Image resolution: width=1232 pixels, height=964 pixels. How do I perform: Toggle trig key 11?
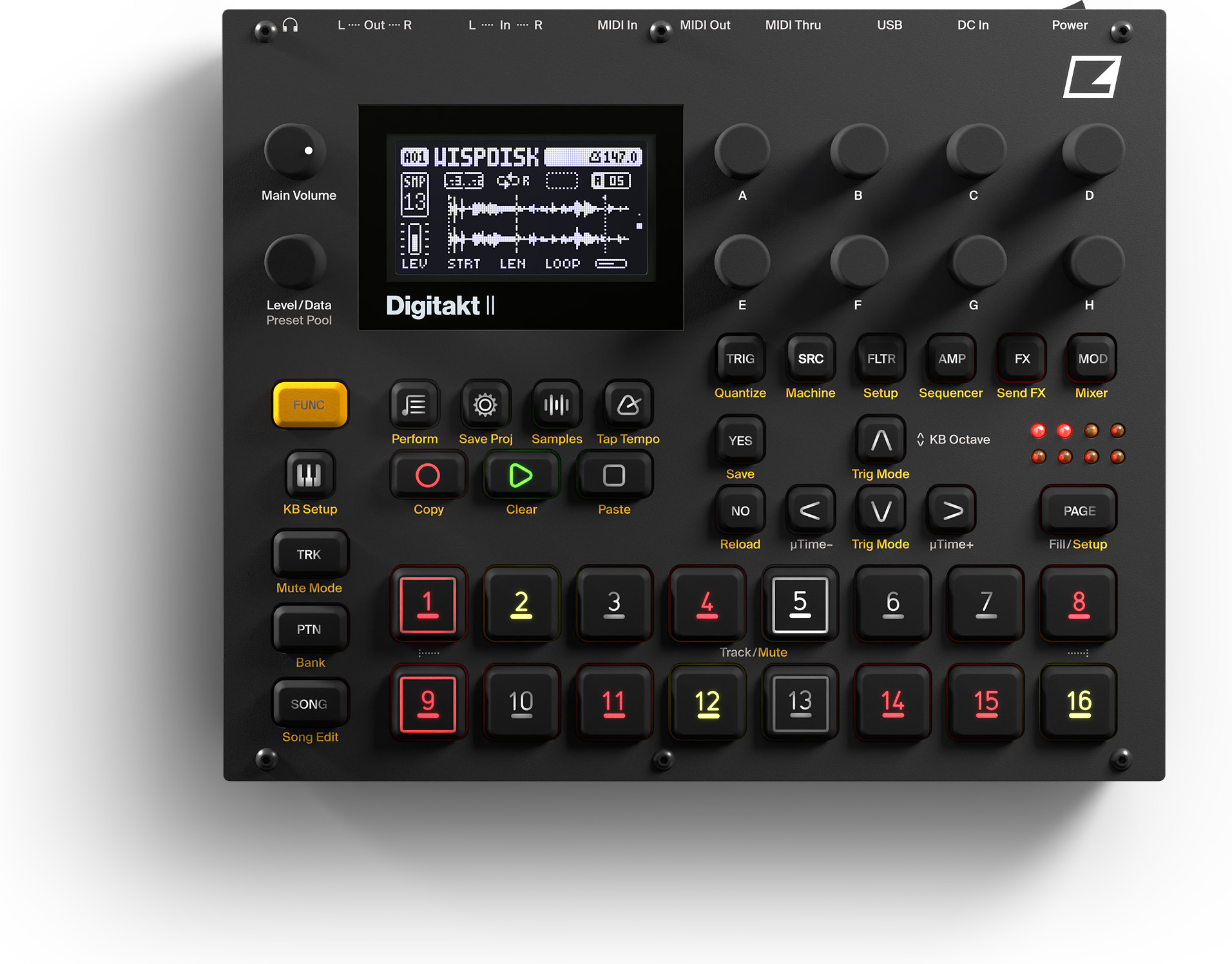point(614,703)
